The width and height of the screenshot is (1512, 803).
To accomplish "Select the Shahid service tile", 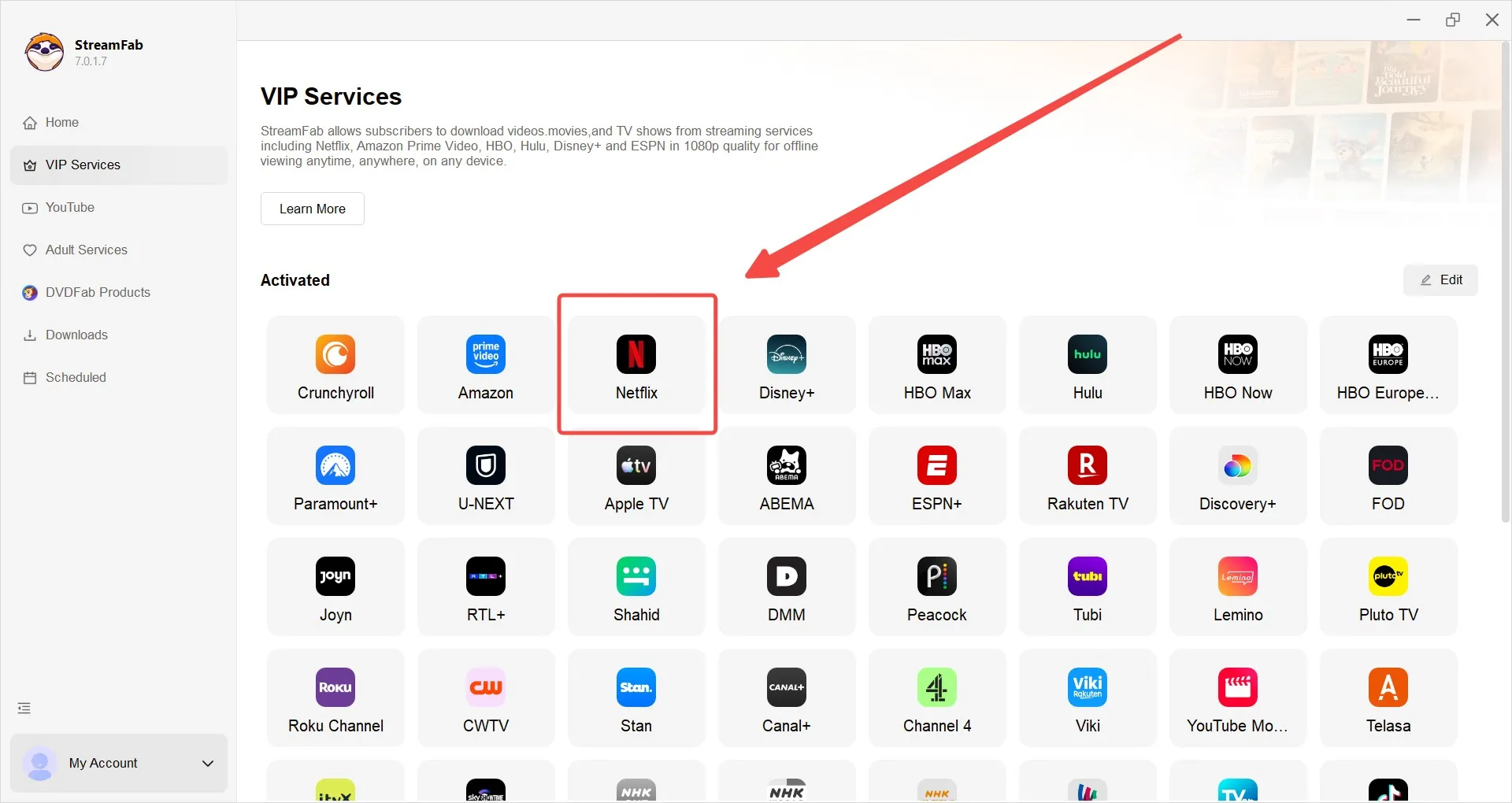I will (x=636, y=587).
